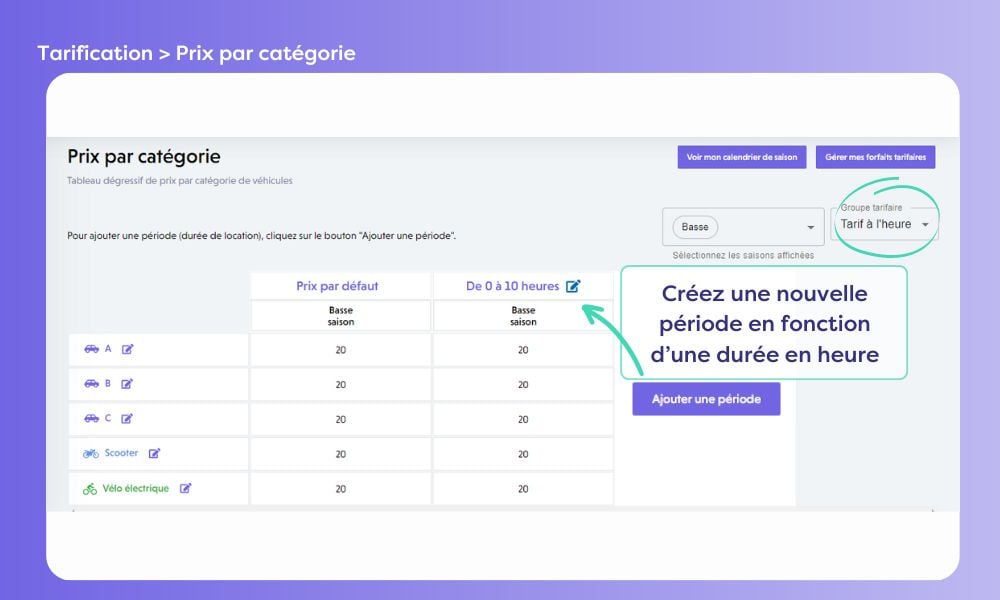Image resolution: width=1000 pixels, height=600 pixels.
Task: Open 'Voir mon calendrier de saison'
Action: point(741,157)
